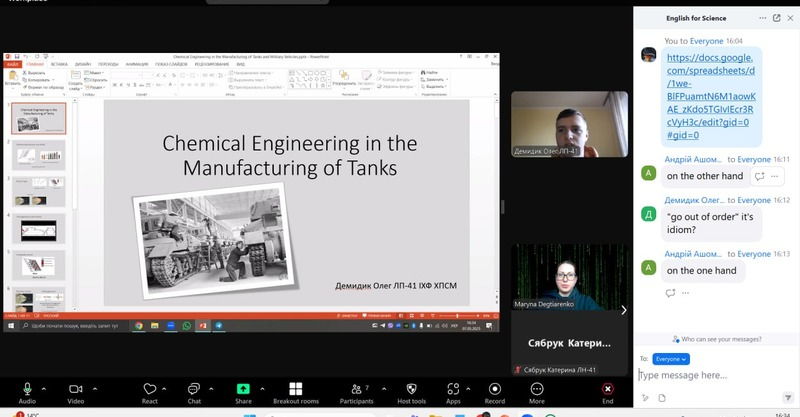Click Chrome icon in shared Windows taskbar
800x417 pixels.
click(x=138, y=326)
